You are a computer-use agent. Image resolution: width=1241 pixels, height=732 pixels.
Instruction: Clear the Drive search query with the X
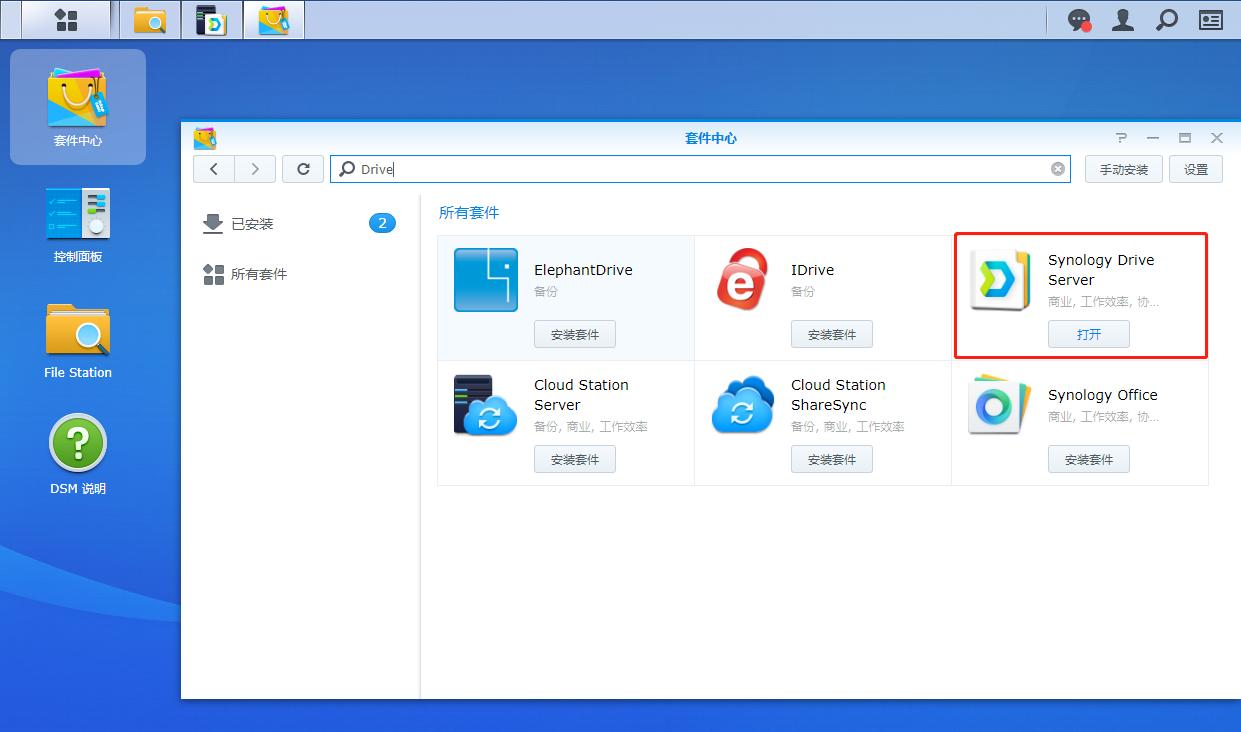pyautogui.click(x=1057, y=168)
